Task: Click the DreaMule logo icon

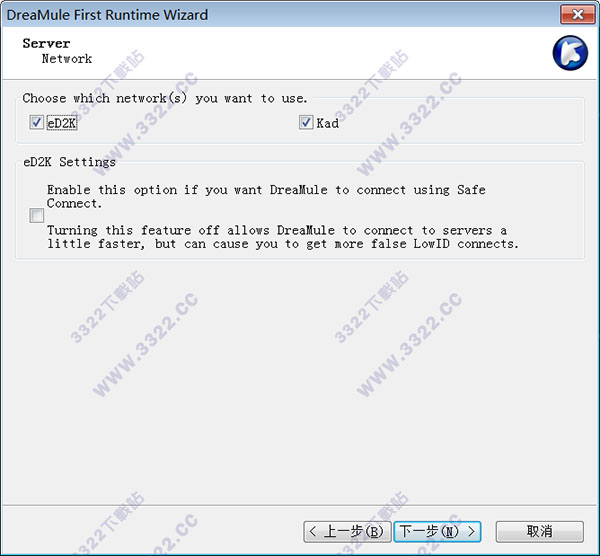Action: pos(570,53)
